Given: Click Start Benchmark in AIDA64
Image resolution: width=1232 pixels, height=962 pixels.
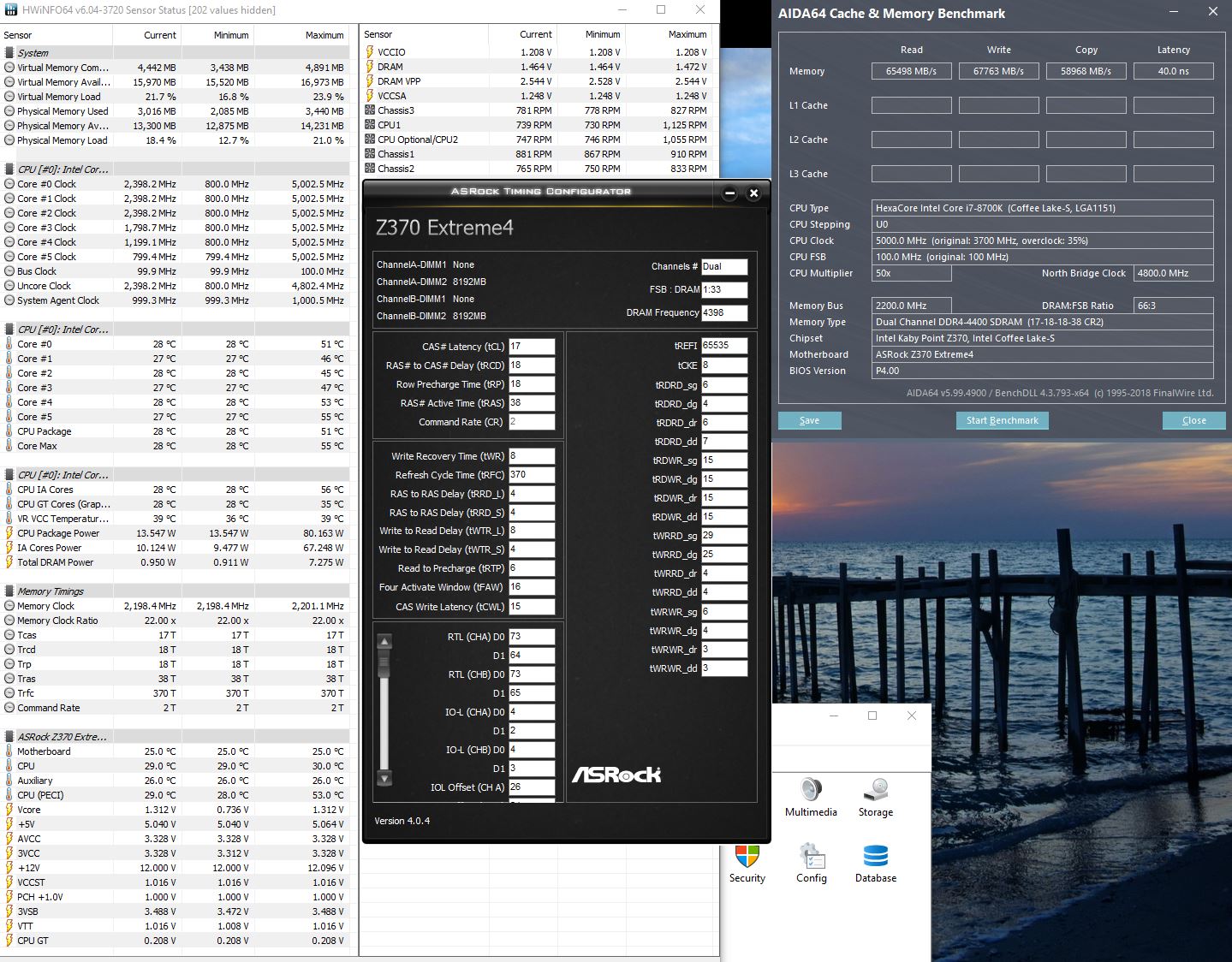Looking at the screenshot, I should click(x=1002, y=420).
